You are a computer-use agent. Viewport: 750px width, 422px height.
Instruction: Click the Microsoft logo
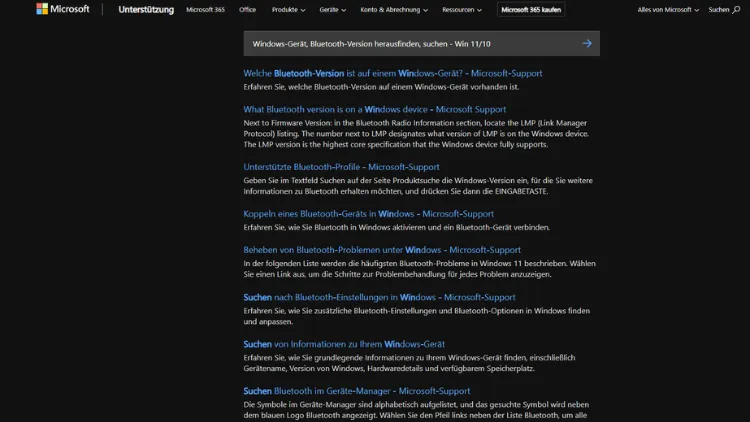click(x=63, y=9)
